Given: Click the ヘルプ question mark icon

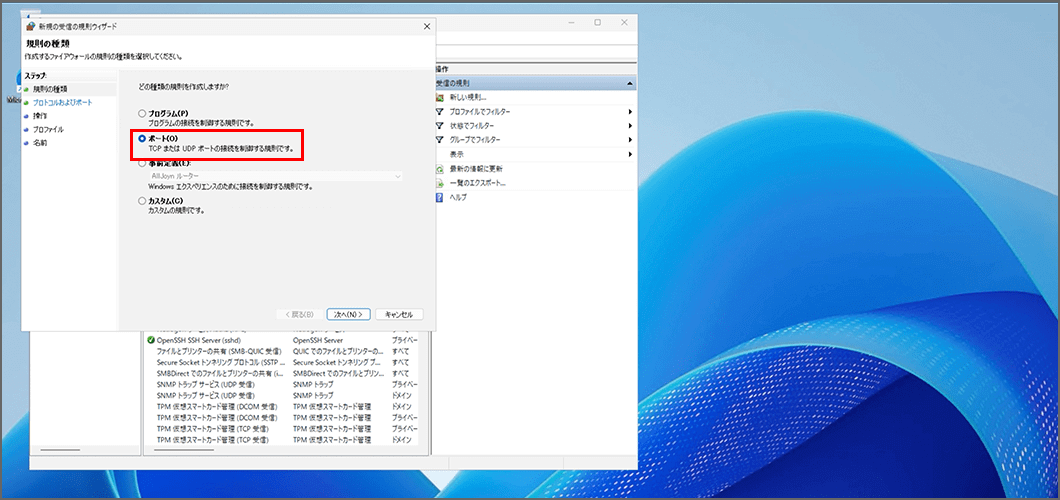Looking at the screenshot, I should click(x=441, y=197).
